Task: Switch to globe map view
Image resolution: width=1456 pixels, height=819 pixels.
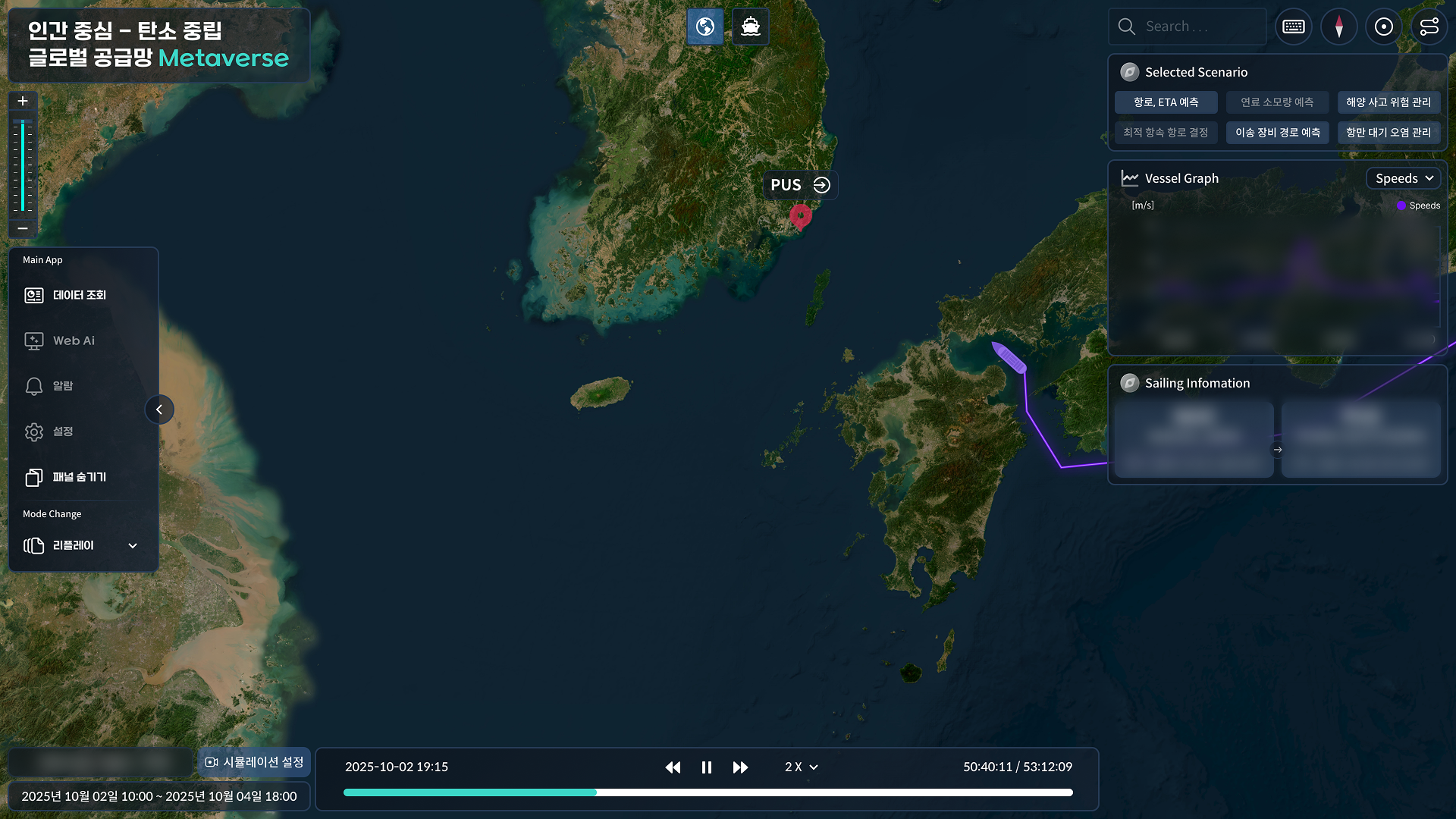Action: 705,27
